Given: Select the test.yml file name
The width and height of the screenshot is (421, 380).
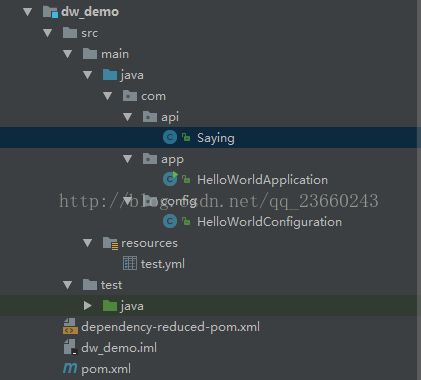Looking at the screenshot, I should click(163, 264).
